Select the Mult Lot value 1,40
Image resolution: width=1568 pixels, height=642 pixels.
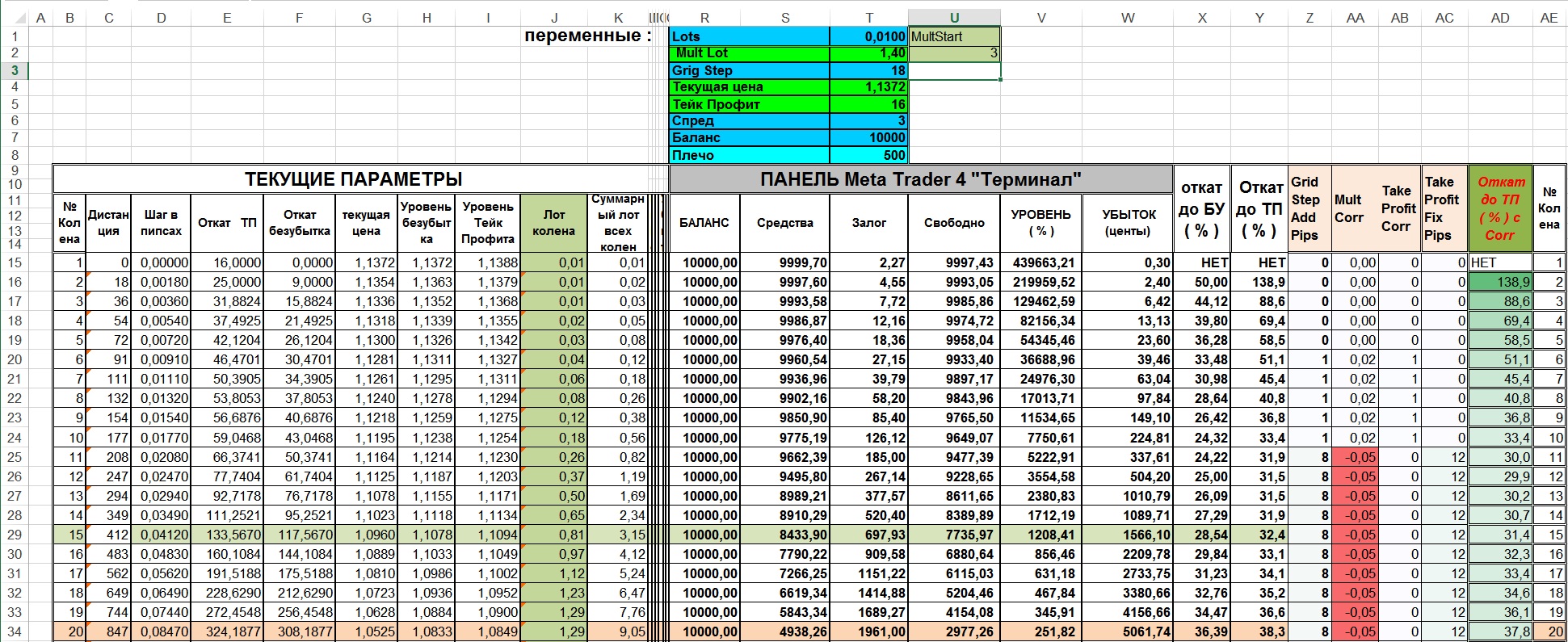(x=869, y=53)
